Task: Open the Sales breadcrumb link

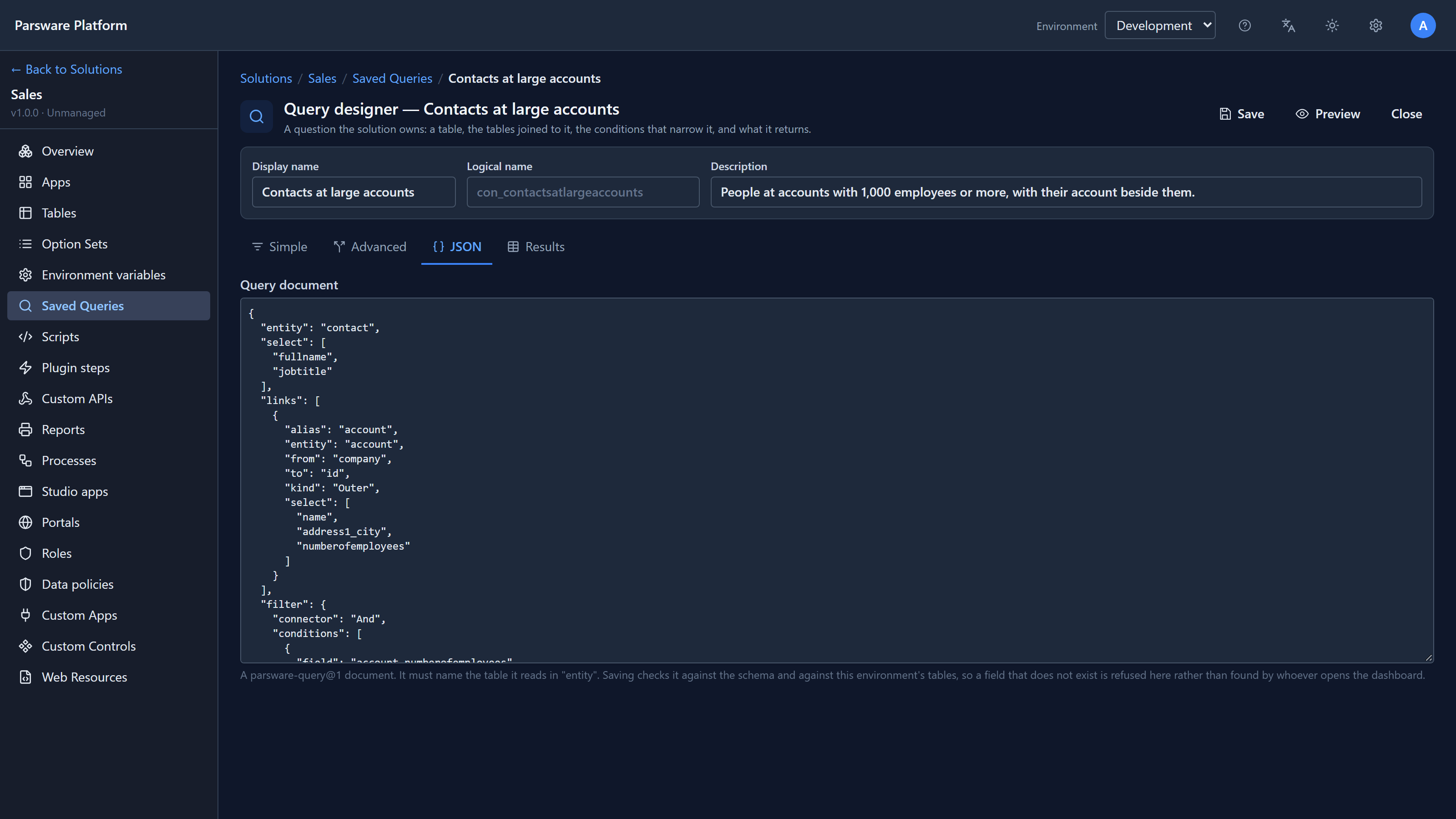Action: pos(322,79)
